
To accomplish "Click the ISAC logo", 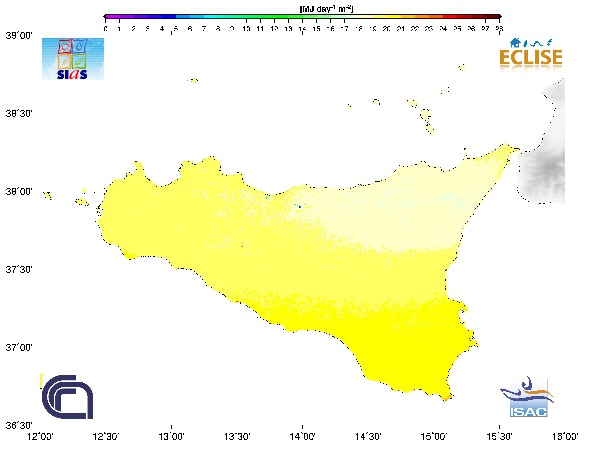I will (x=528, y=397).
